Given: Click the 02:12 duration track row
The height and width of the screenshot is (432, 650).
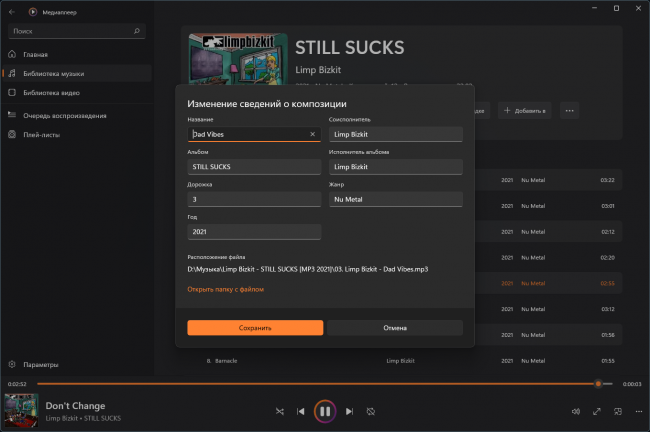Looking at the screenshot, I should (548, 232).
